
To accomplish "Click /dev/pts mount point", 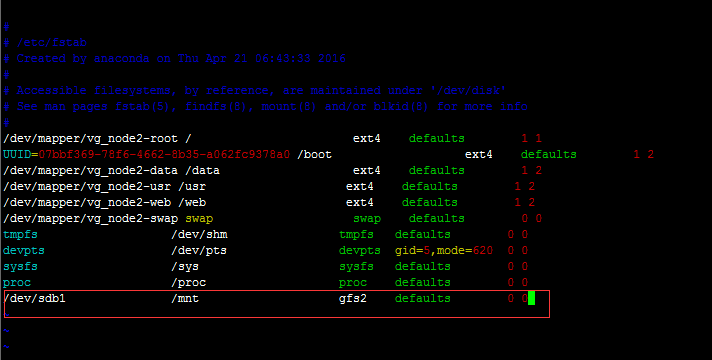I will [199, 250].
